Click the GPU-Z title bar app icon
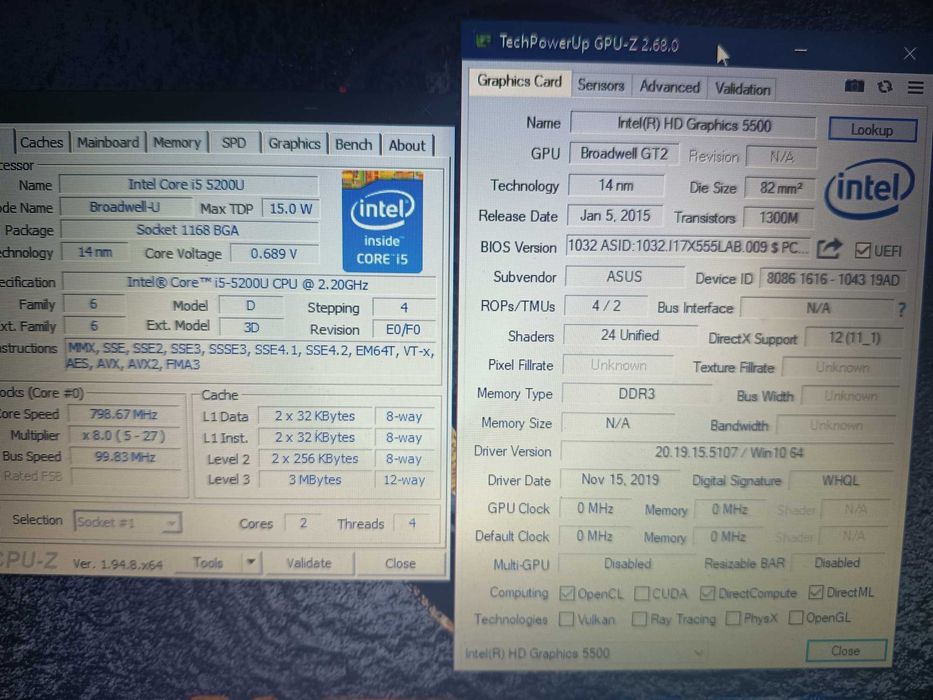 (483, 41)
